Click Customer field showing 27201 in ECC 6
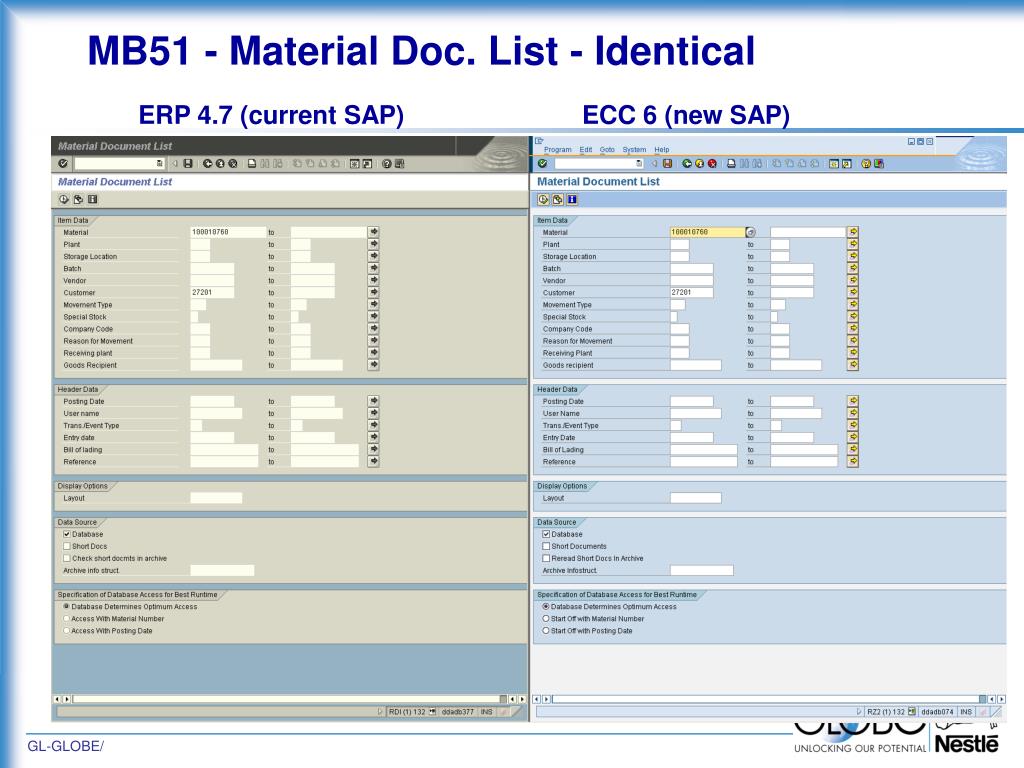1024x768 pixels. tap(692, 293)
